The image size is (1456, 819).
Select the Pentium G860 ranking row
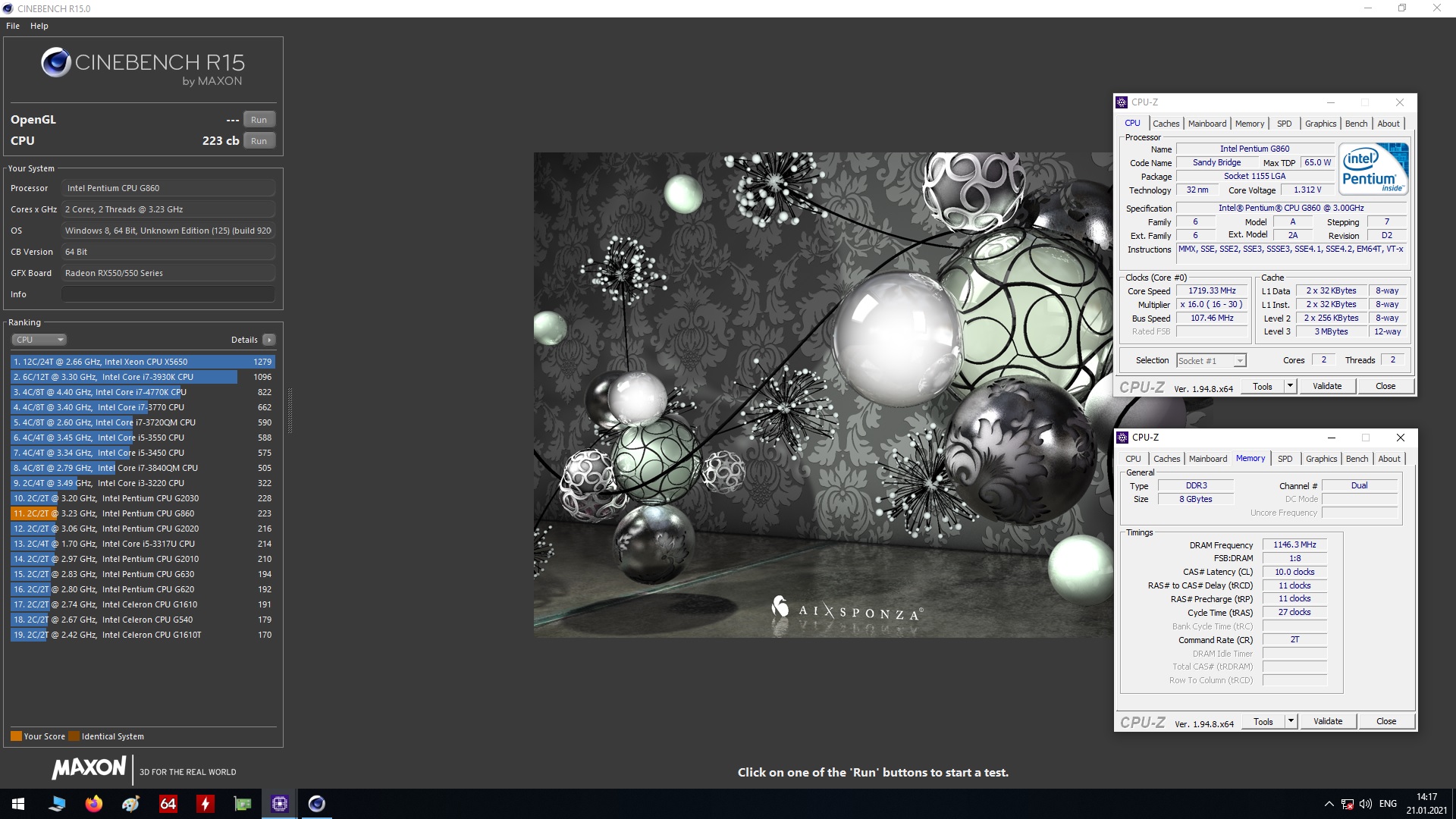(x=143, y=513)
